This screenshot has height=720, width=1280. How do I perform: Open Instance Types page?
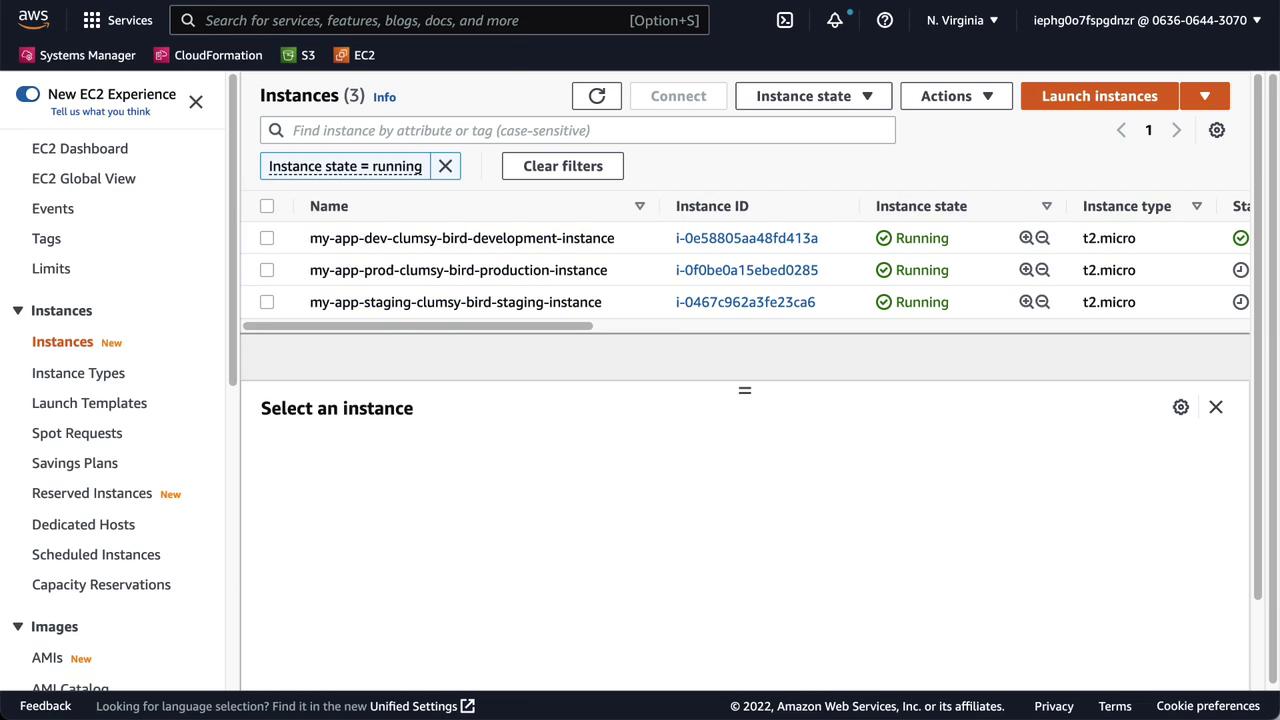[78, 373]
